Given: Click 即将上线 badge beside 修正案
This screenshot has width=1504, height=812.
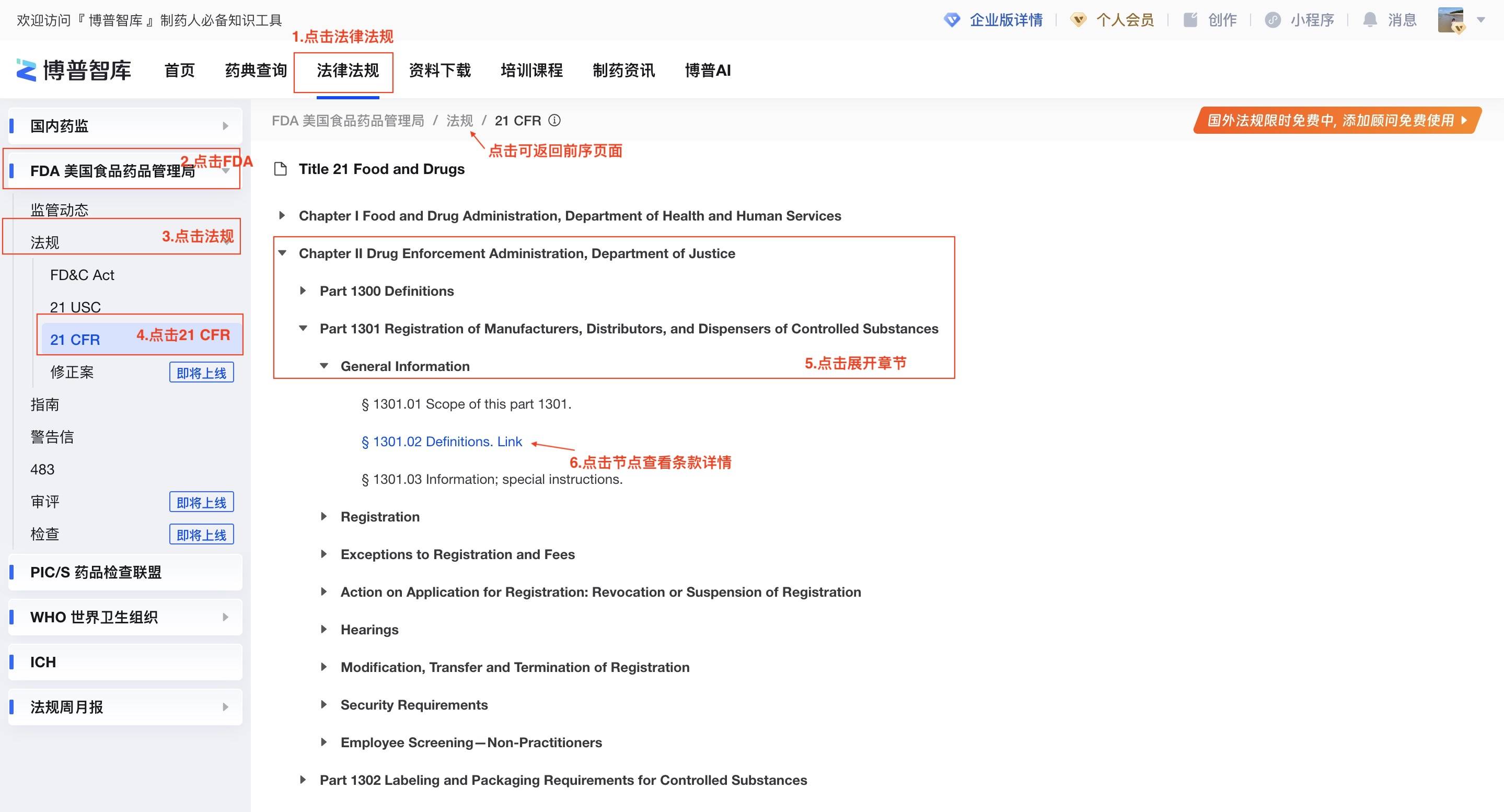Looking at the screenshot, I should pyautogui.click(x=201, y=373).
